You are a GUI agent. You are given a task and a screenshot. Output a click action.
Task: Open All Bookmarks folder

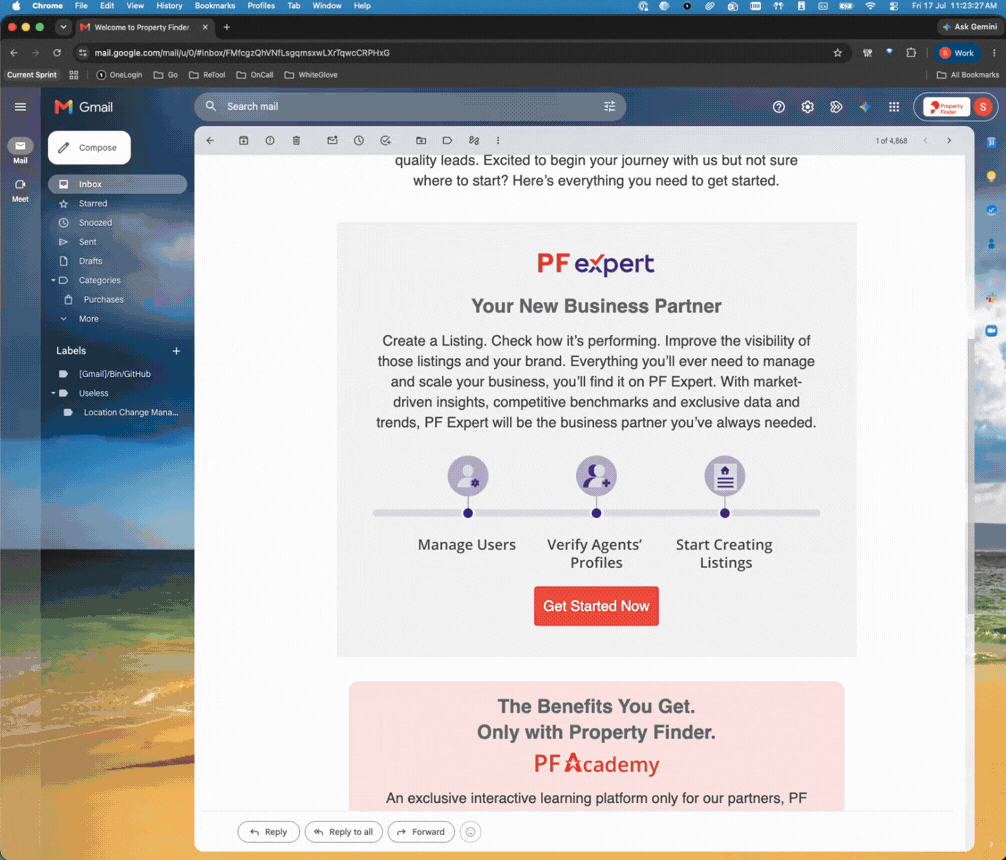click(968, 75)
